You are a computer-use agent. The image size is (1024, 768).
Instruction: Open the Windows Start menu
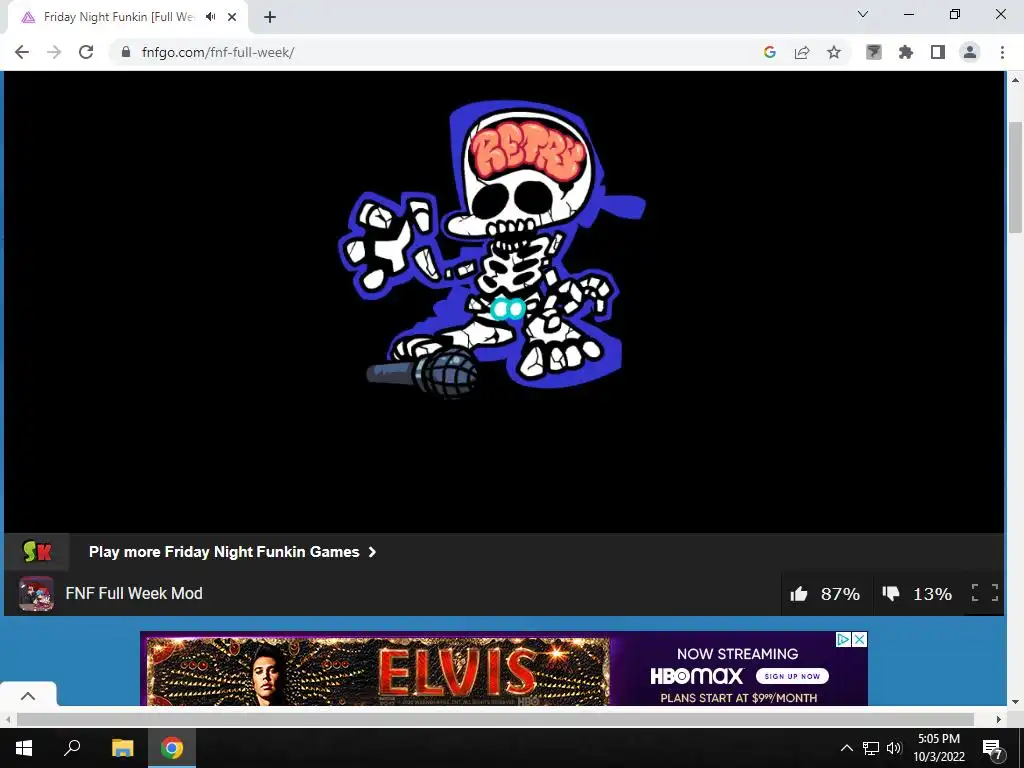pos(24,748)
